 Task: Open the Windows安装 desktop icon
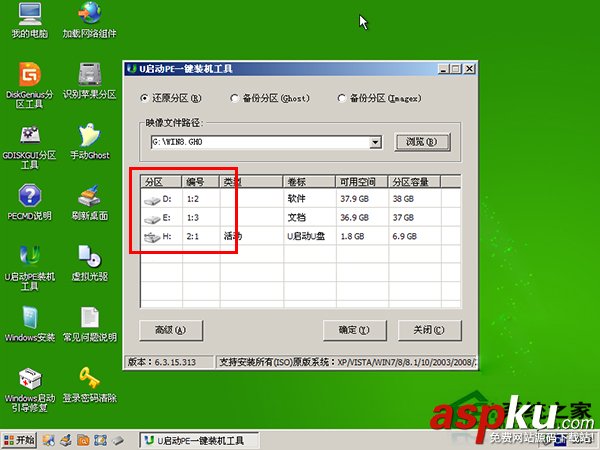29,324
